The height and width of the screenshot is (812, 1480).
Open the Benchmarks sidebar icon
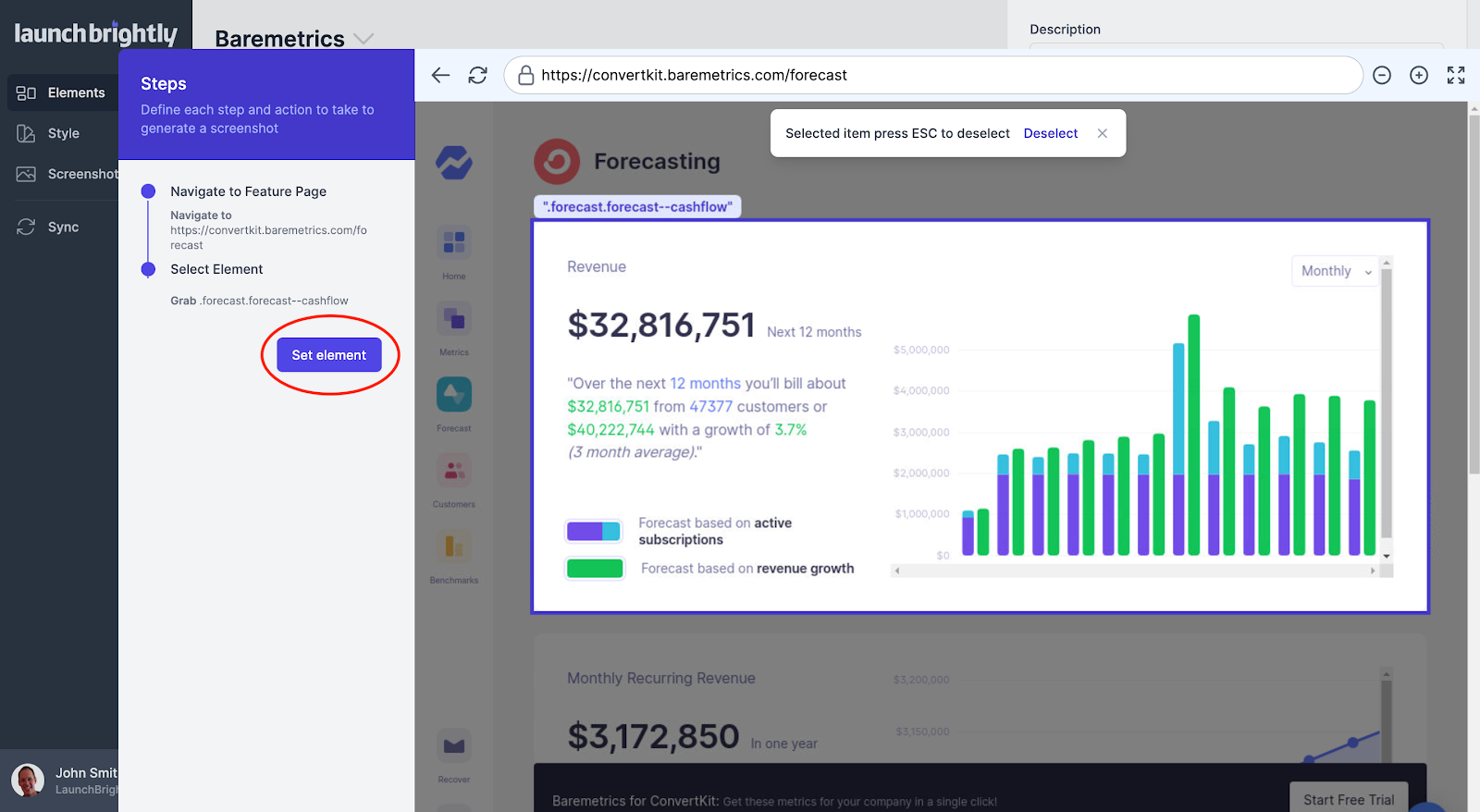coord(454,547)
